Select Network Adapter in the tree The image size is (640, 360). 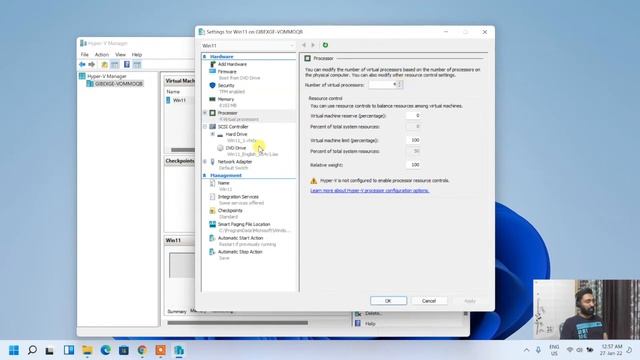pos(235,162)
